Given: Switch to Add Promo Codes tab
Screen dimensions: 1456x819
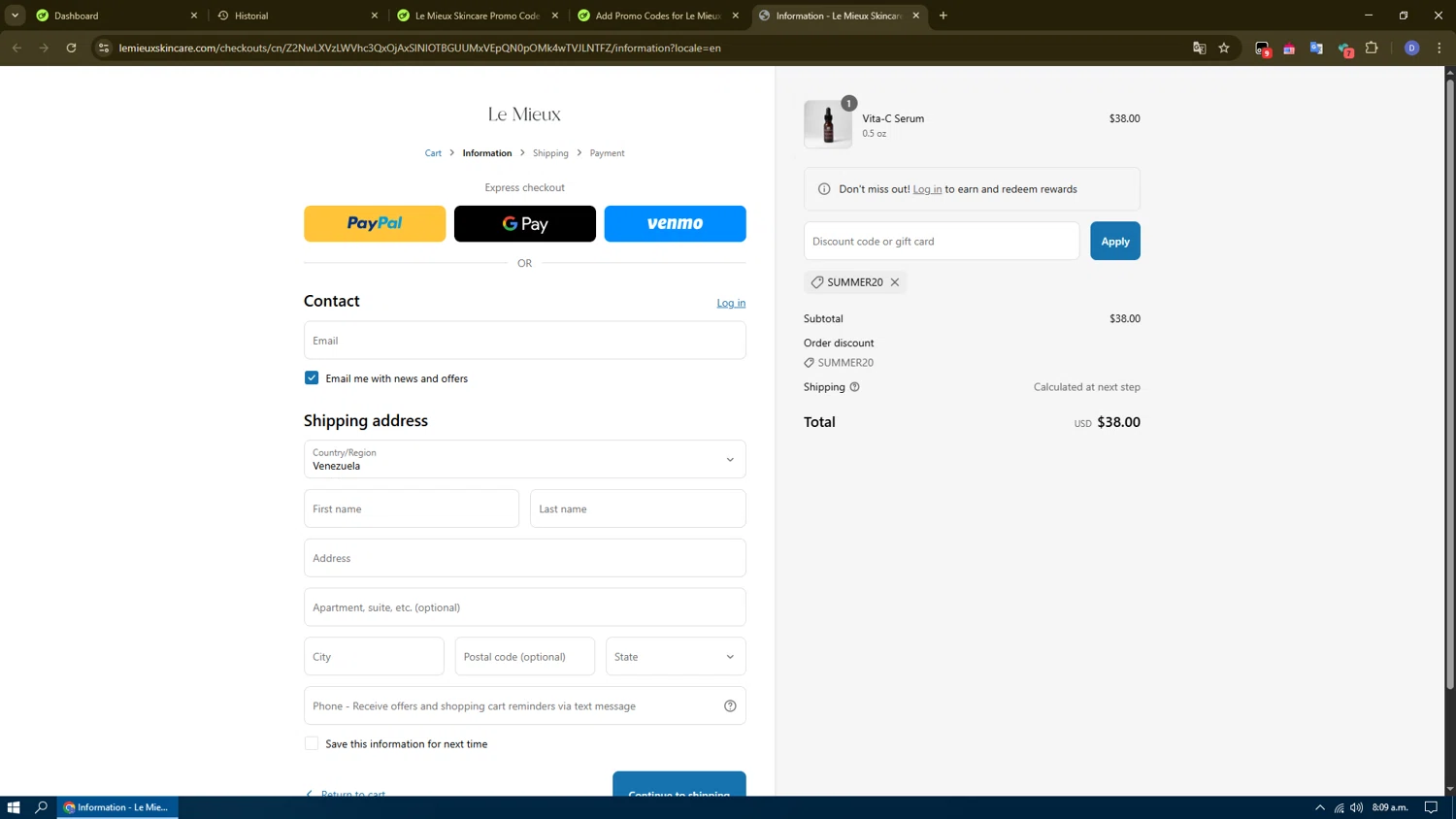Looking at the screenshot, I should pyautogui.click(x=658, y=16).
